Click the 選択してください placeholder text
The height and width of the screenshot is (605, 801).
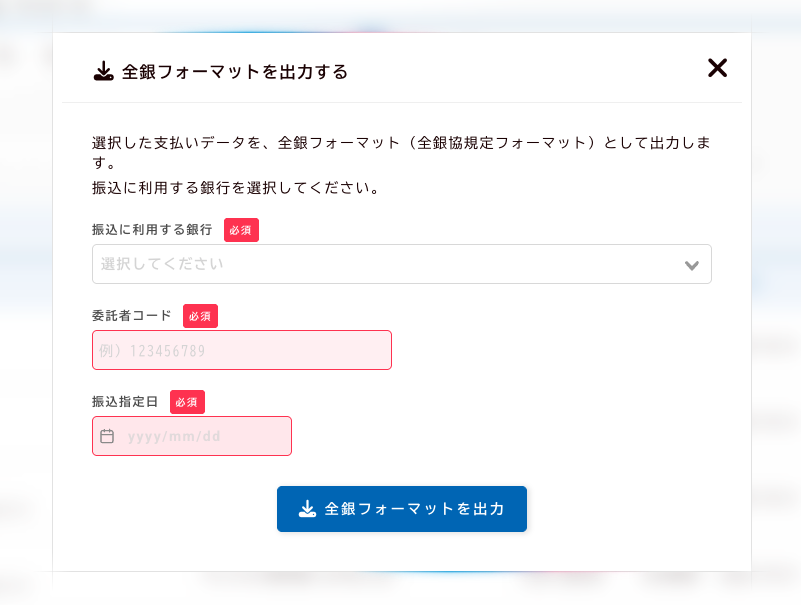161,264
